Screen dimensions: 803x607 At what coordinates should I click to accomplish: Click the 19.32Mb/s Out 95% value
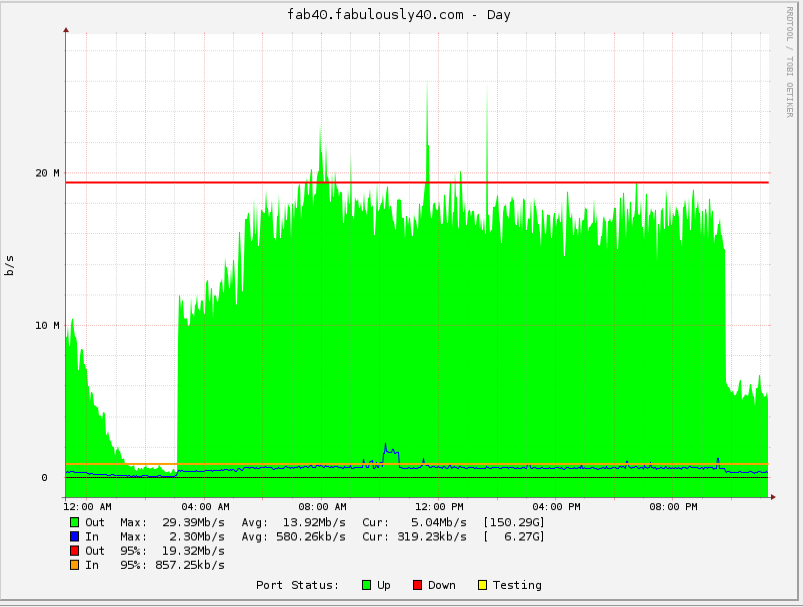[x=194, y=551]
